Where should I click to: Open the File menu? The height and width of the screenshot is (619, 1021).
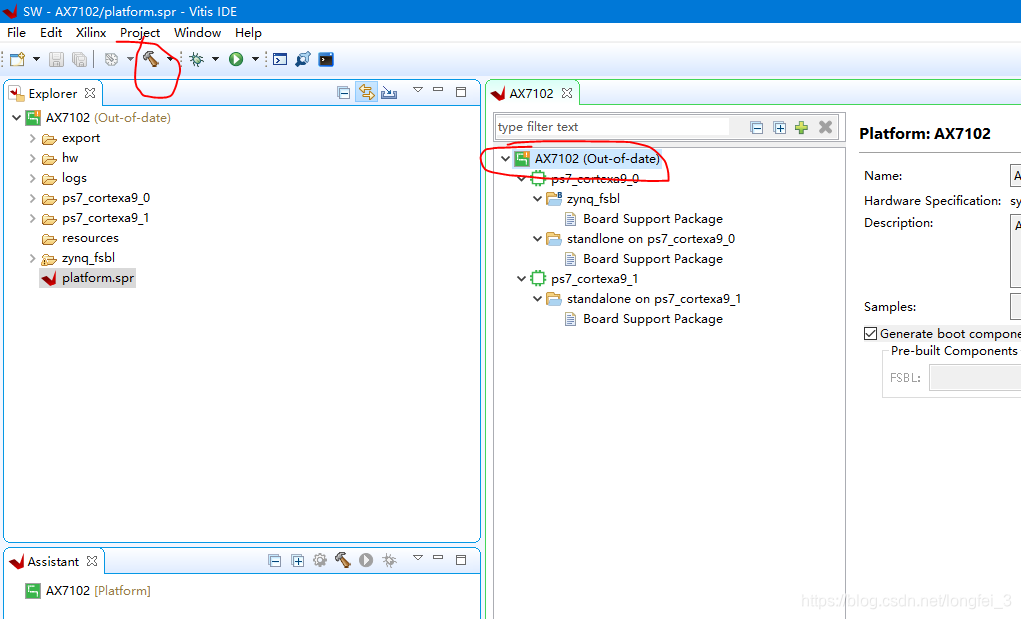(16, 33)
